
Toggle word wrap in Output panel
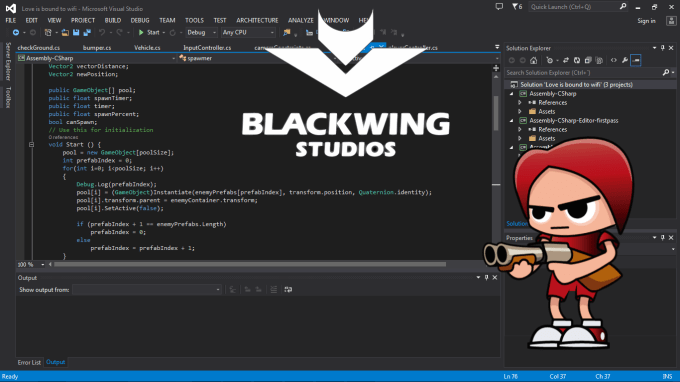[288, 290]
